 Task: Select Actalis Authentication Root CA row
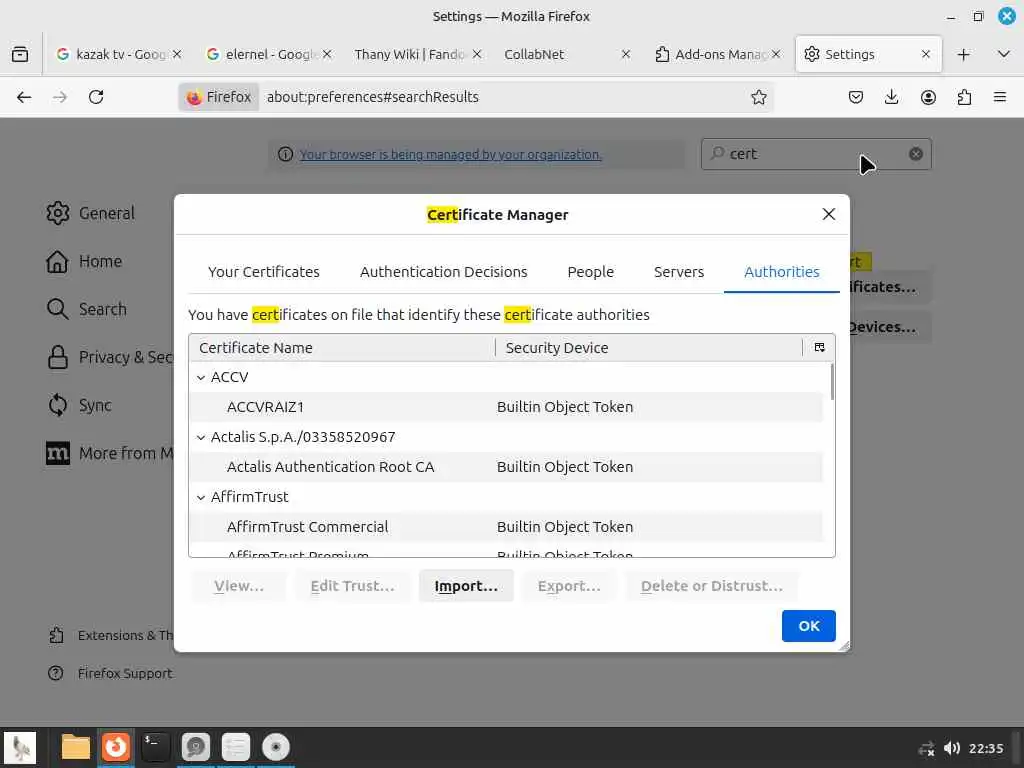(506, 467)
